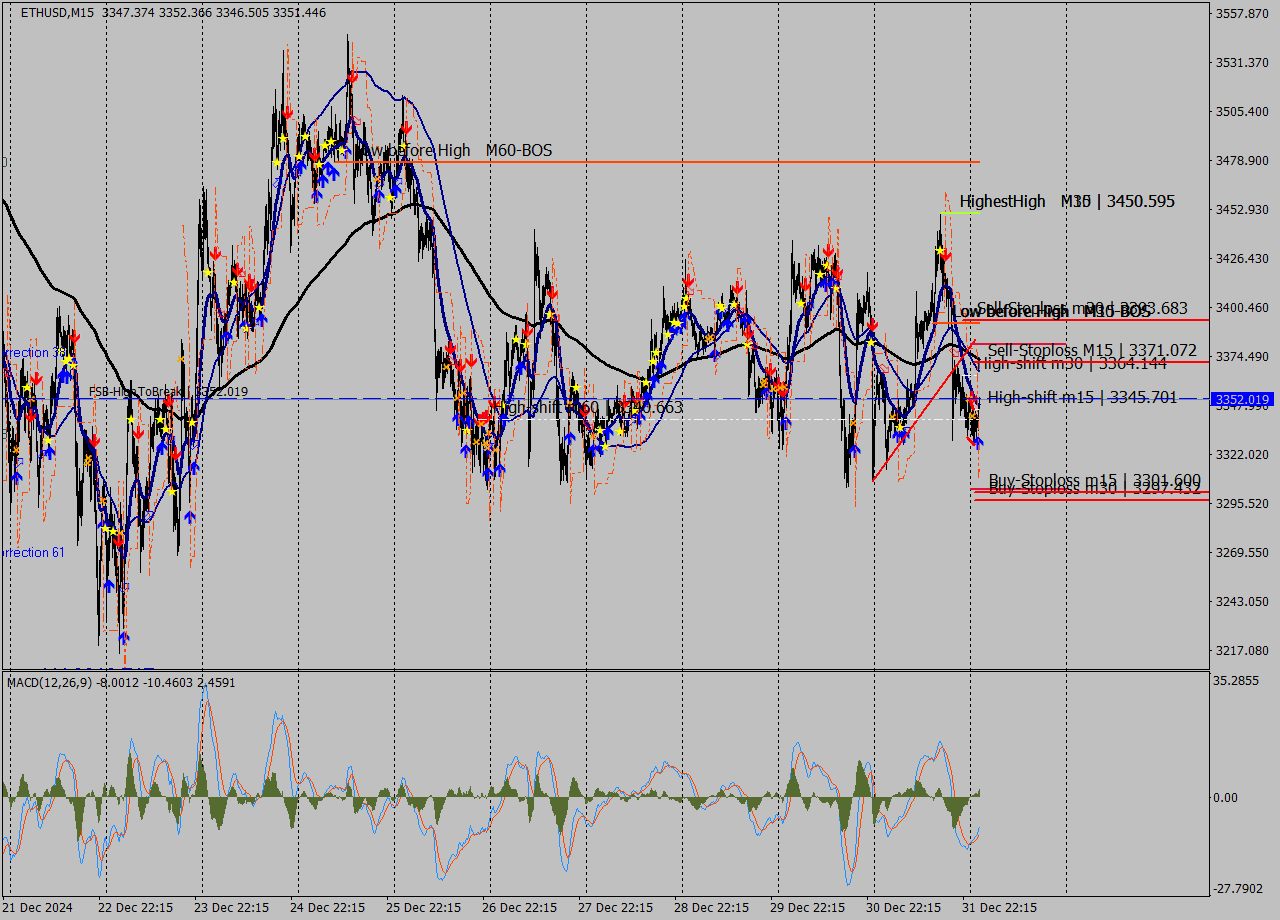1280x920 pixels.
Task: Click the highlighted 3352.019 current price tag
Action: 1241,399
